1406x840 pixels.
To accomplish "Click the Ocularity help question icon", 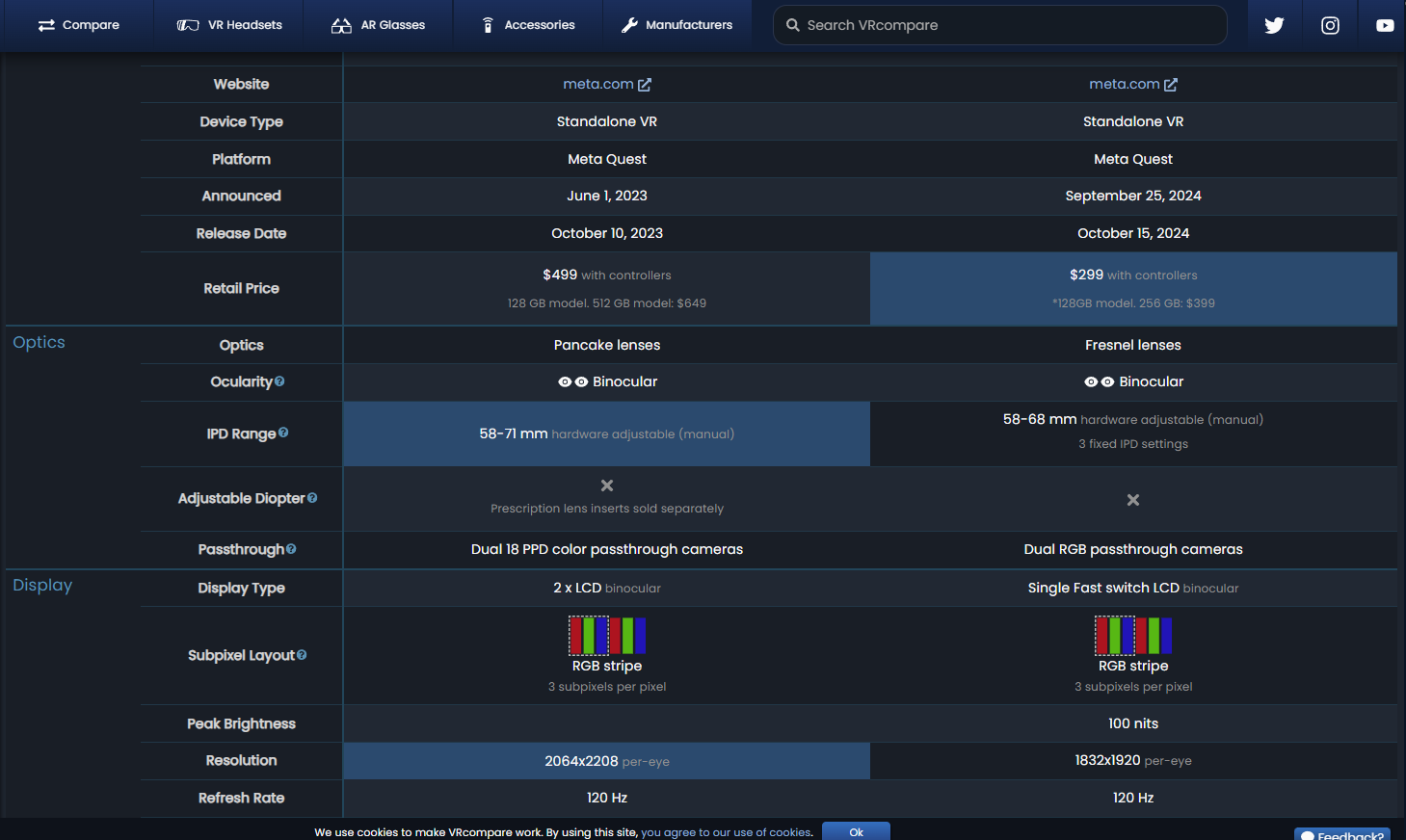I will (279, 381).
